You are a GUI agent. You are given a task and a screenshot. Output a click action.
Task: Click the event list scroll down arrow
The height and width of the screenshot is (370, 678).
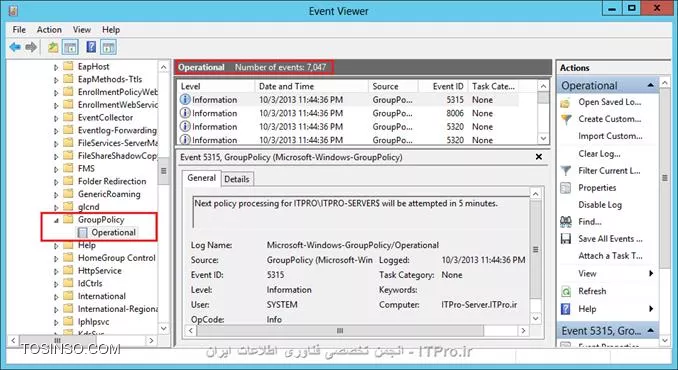[x=544, y=138]
